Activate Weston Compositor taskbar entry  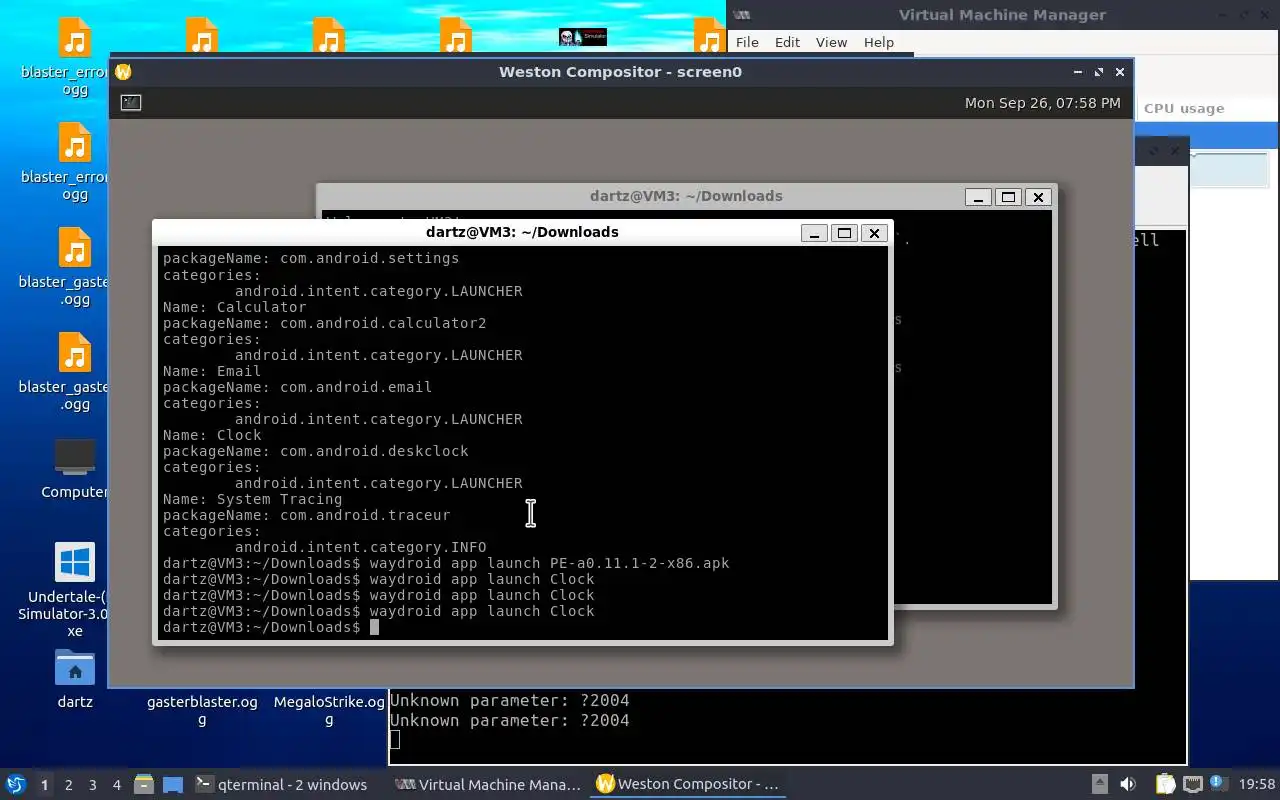pyautogui.click(x=688, y=785)
